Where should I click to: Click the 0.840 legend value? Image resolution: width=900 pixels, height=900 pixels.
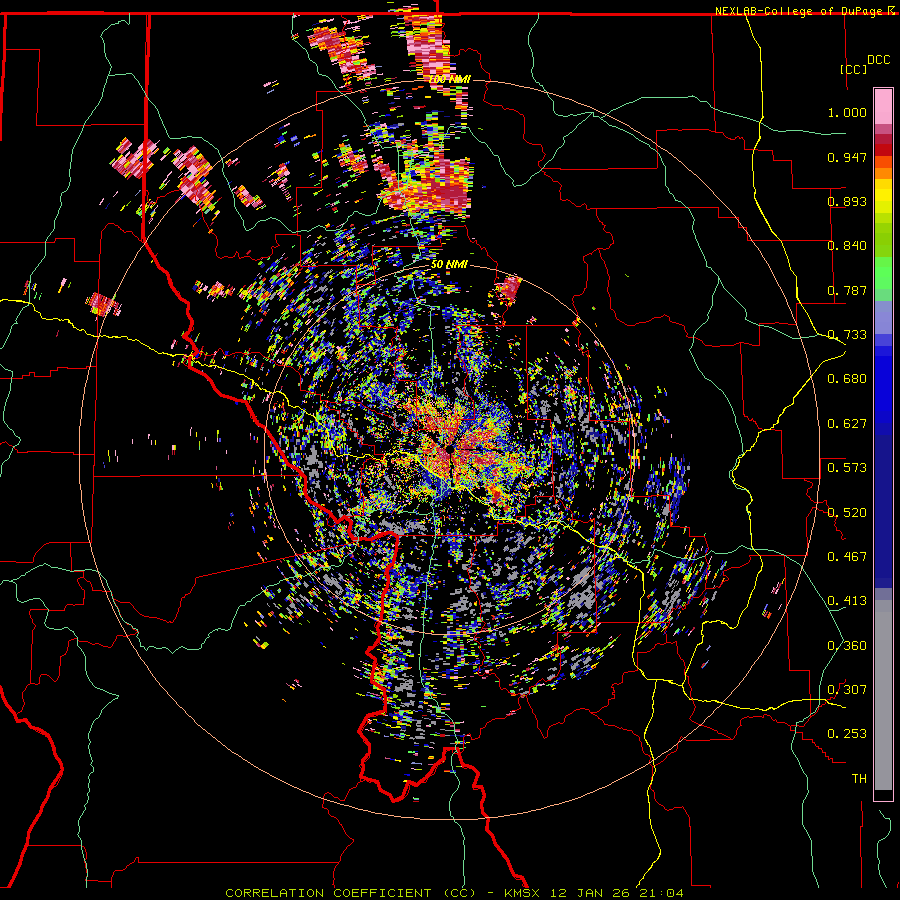click(847, 246)
